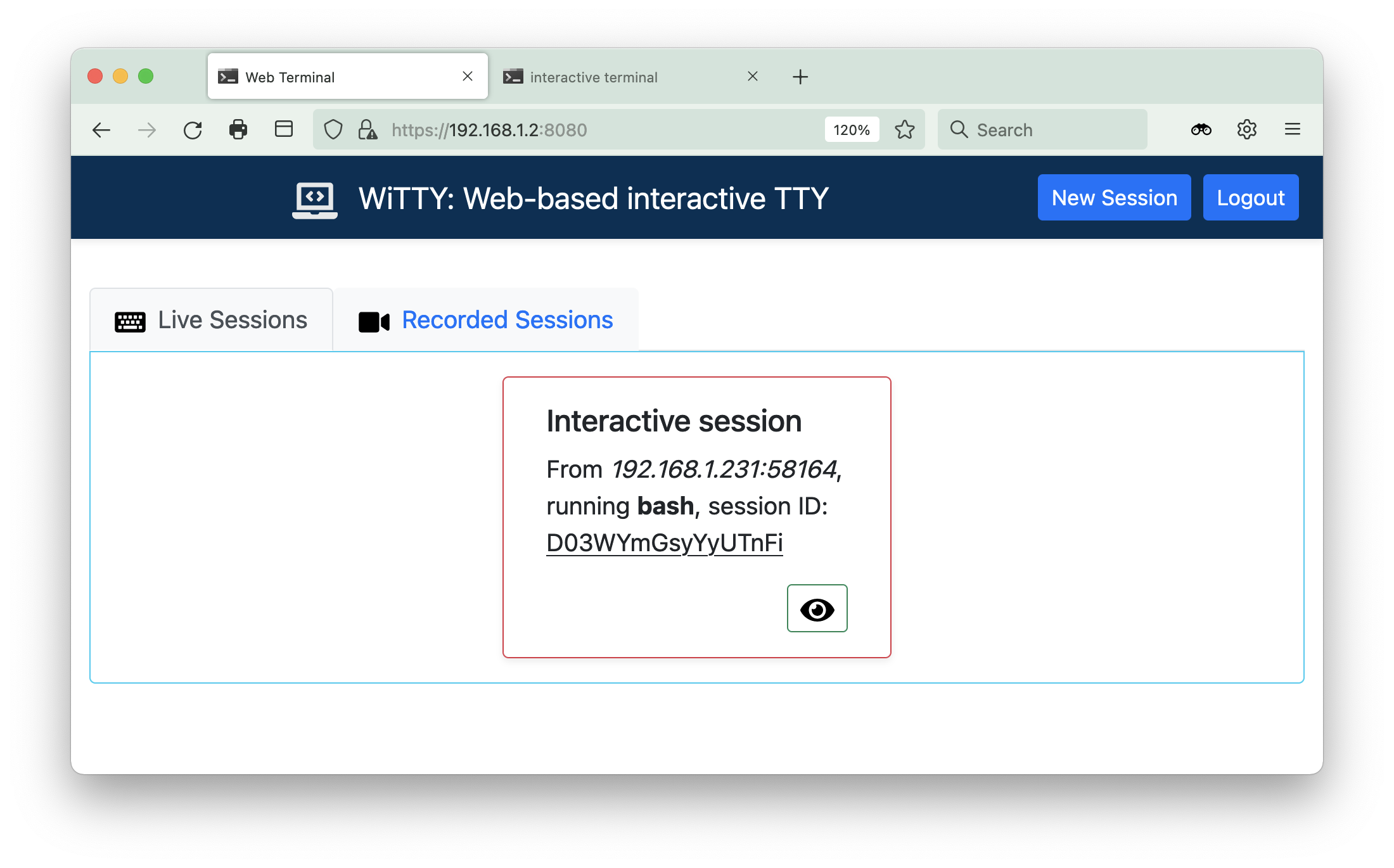Open session ID D03WYmGsyYyUTnFi link
Screen dimensions: 1394x868
(x=665, y=543)
